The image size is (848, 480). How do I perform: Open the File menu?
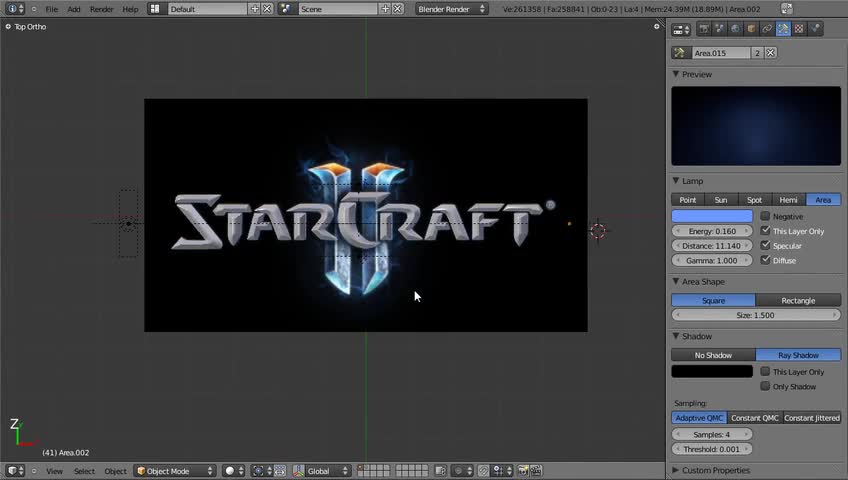(51, 9)
